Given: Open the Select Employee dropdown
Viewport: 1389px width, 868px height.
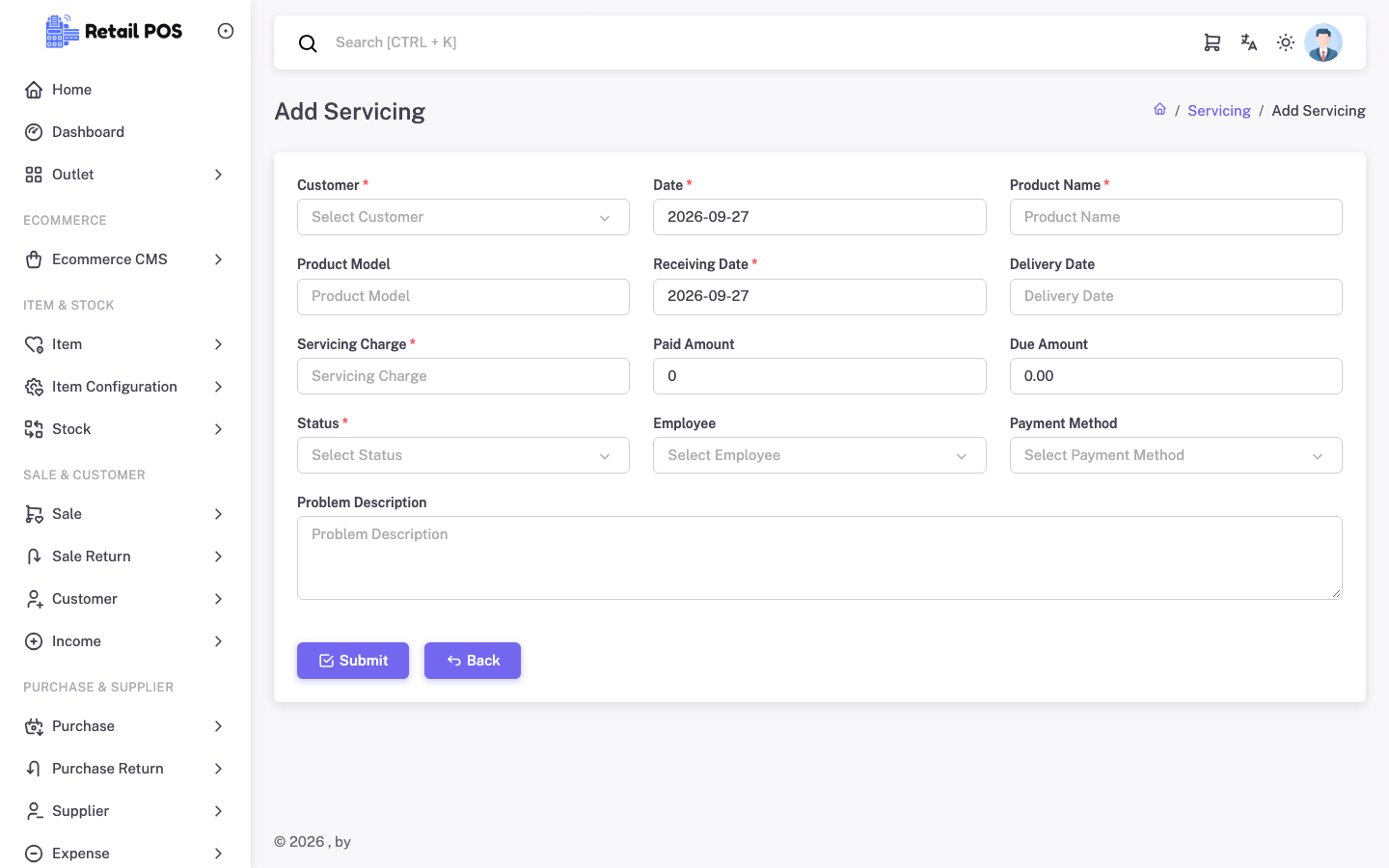Looking at the screenshot, I should pos(820,455).
